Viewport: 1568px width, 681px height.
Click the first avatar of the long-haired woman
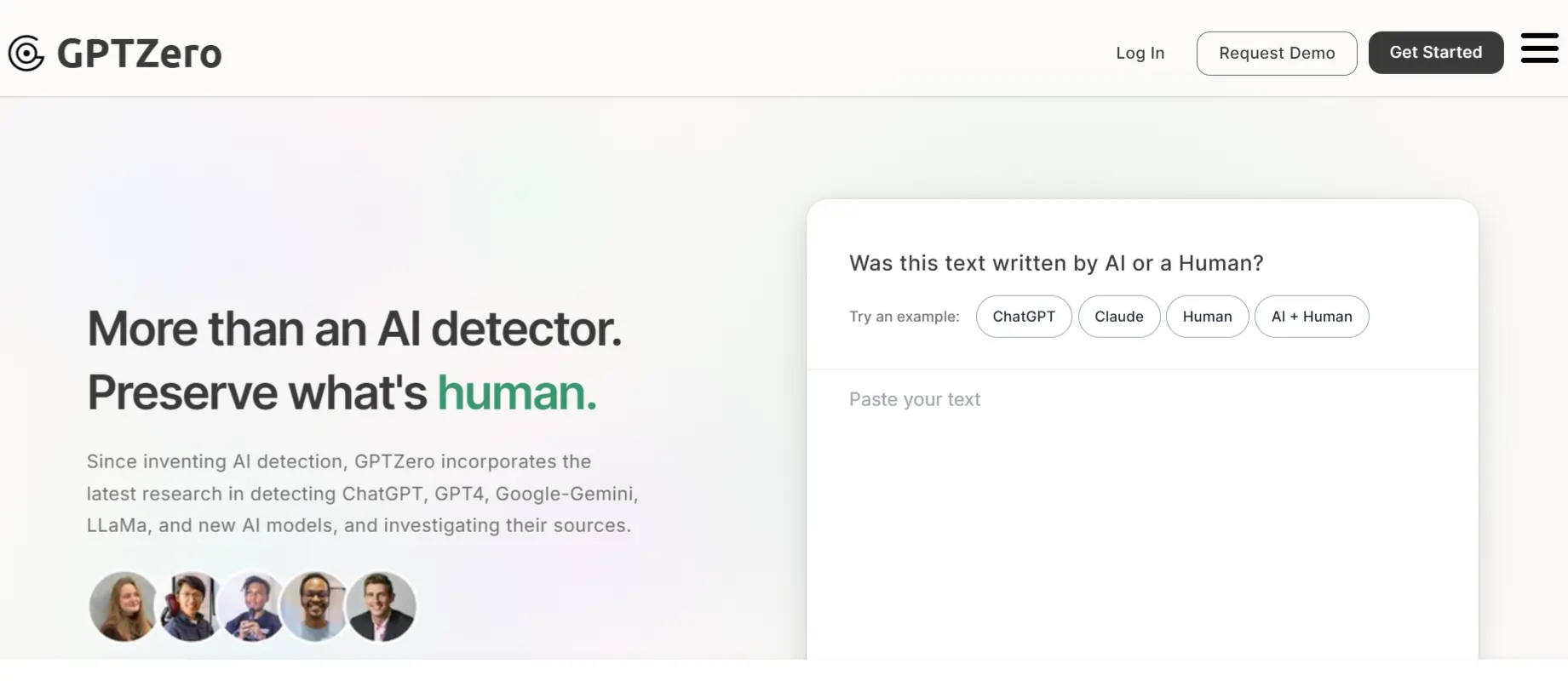click(123, 606)
